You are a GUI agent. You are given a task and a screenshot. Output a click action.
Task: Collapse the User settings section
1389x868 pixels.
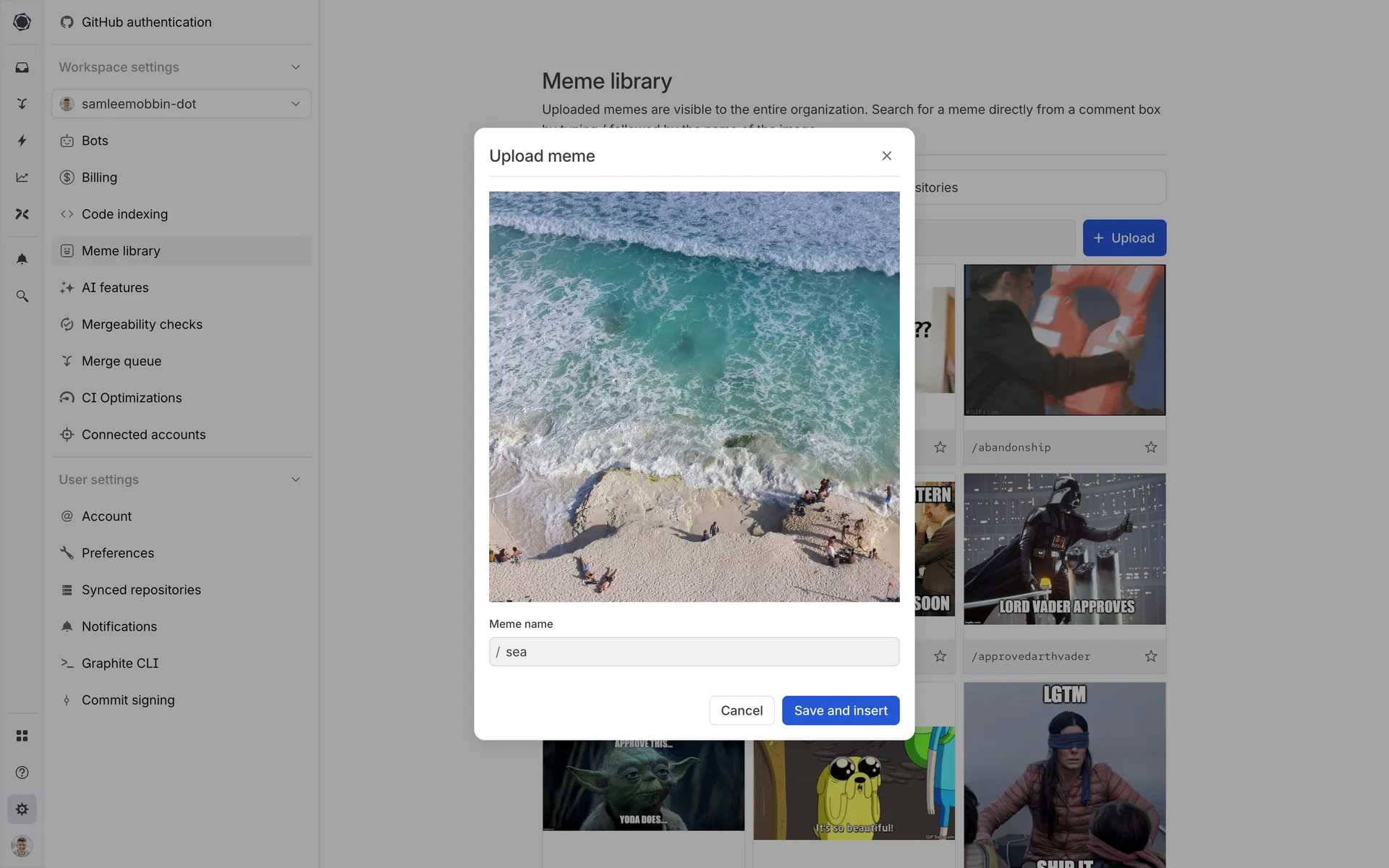pos(295,480)
